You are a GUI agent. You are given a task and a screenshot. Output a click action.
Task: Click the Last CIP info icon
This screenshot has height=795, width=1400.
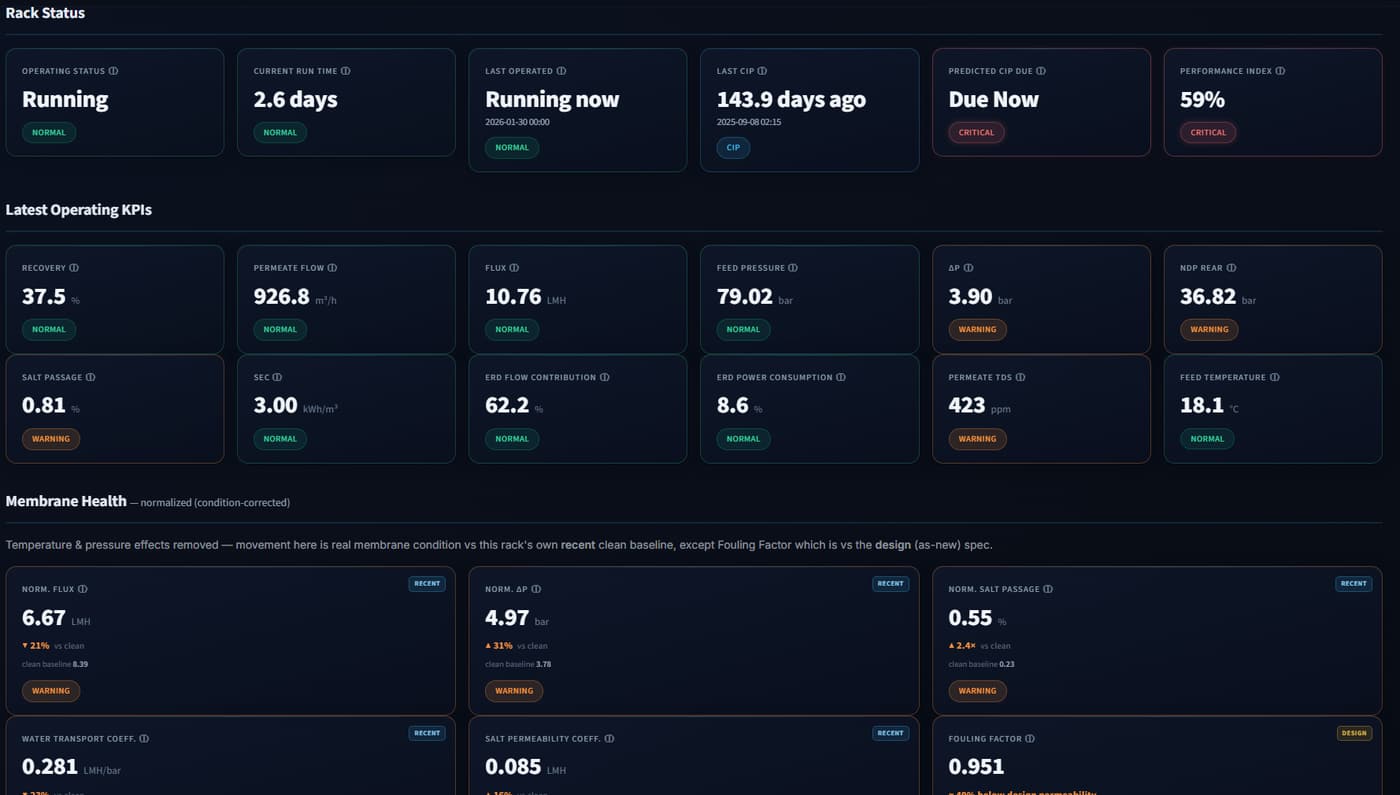[x=762, y=71]
